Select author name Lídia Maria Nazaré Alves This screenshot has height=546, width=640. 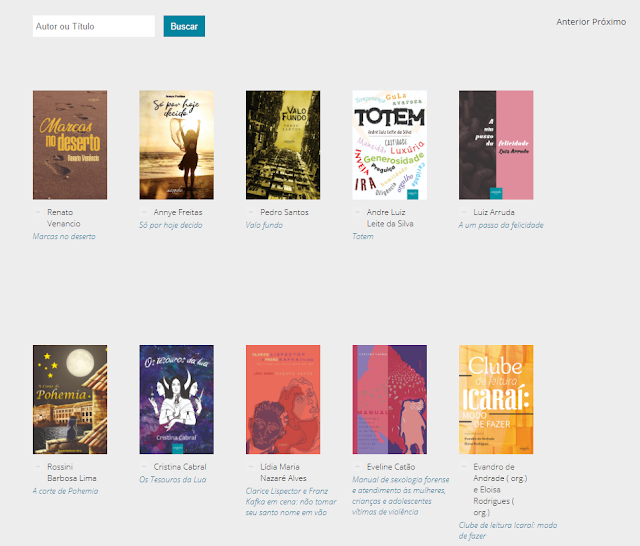click(283, 472)
